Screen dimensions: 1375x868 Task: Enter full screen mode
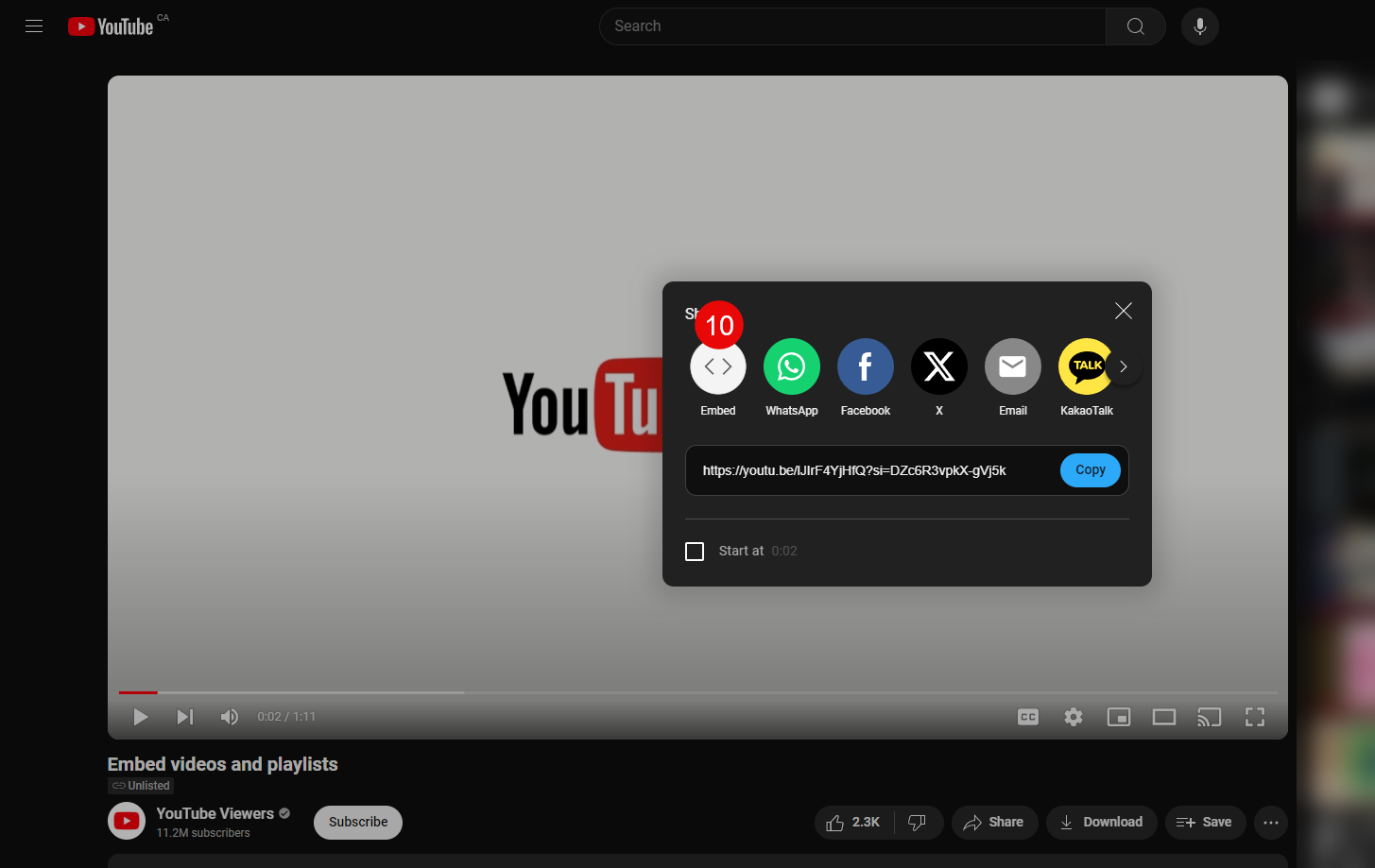[1255, 717]
